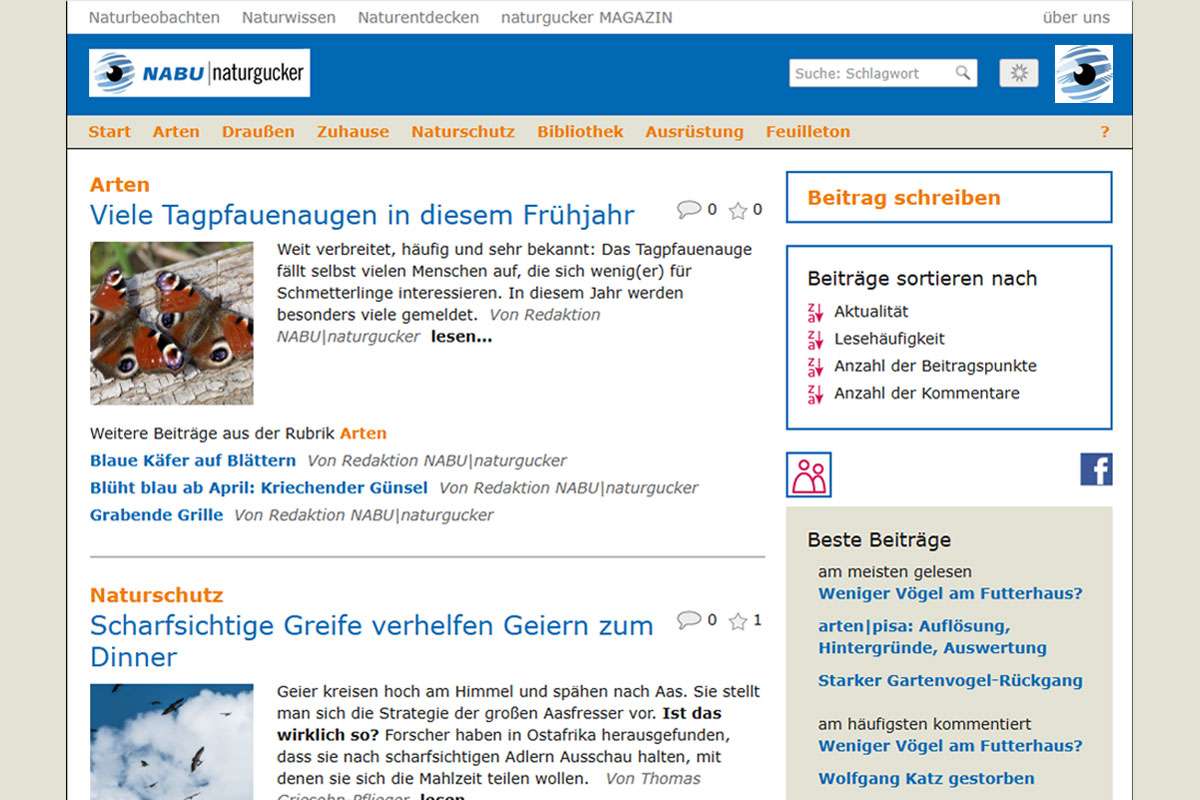Click comment bubble icon for Scharfsichtige Greife article
The width and height of the screenshot is (1200, 800).
click(688, 620)
